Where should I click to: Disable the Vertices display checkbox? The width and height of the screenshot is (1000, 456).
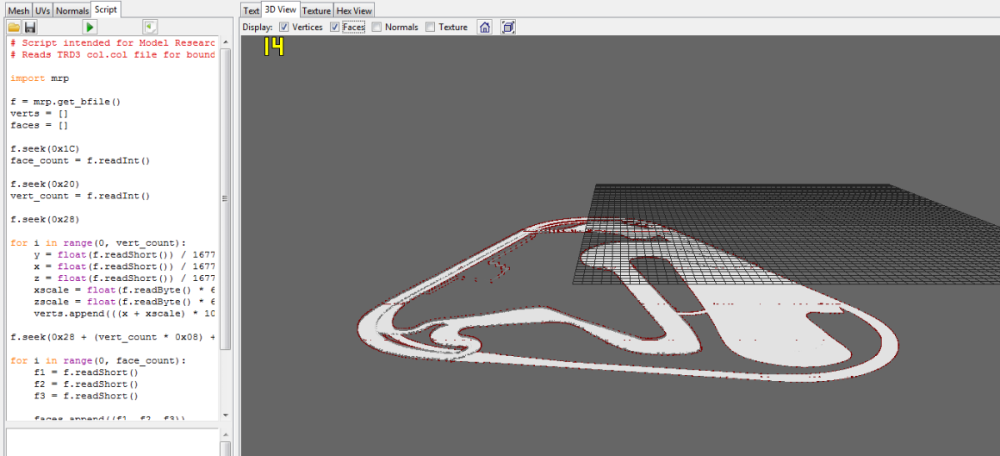pos(285,27)
